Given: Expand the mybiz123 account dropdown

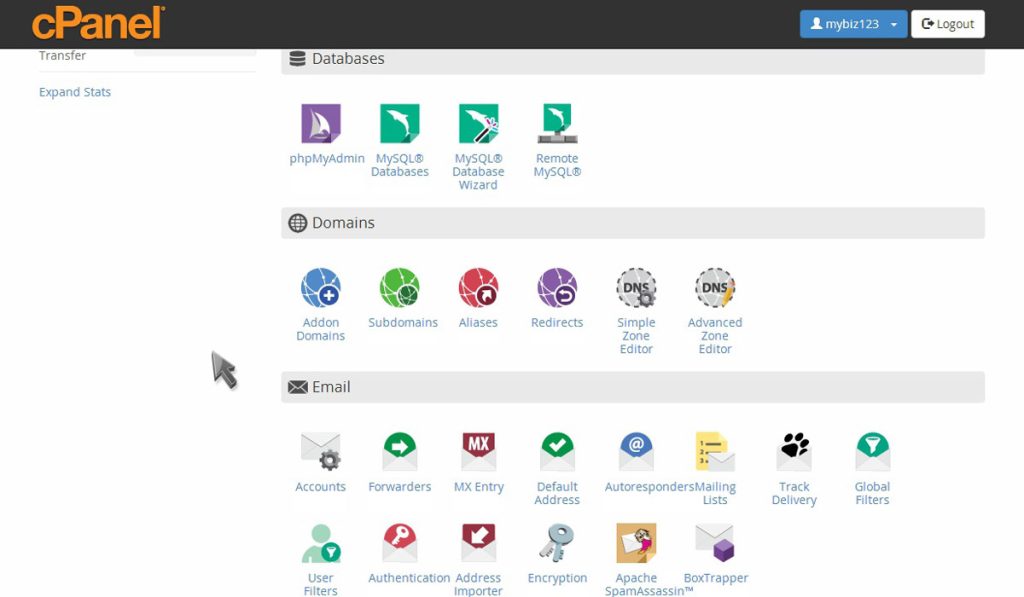Looking at the screenshot, I should [853, 23].
